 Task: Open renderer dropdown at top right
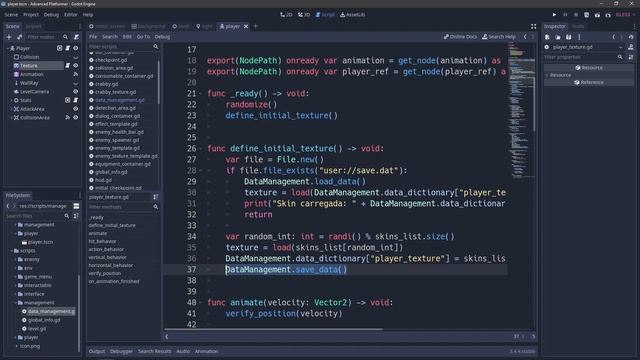626,15
